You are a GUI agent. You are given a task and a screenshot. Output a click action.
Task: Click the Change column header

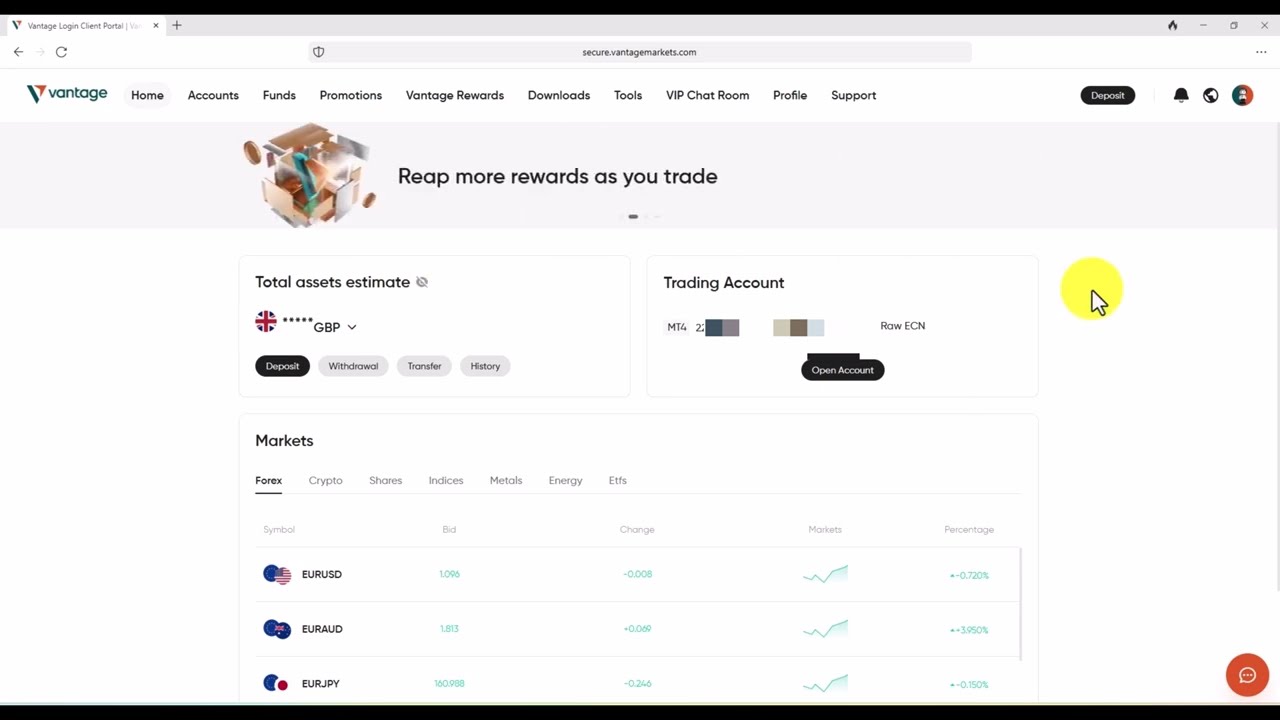click(x=637, y=530)
